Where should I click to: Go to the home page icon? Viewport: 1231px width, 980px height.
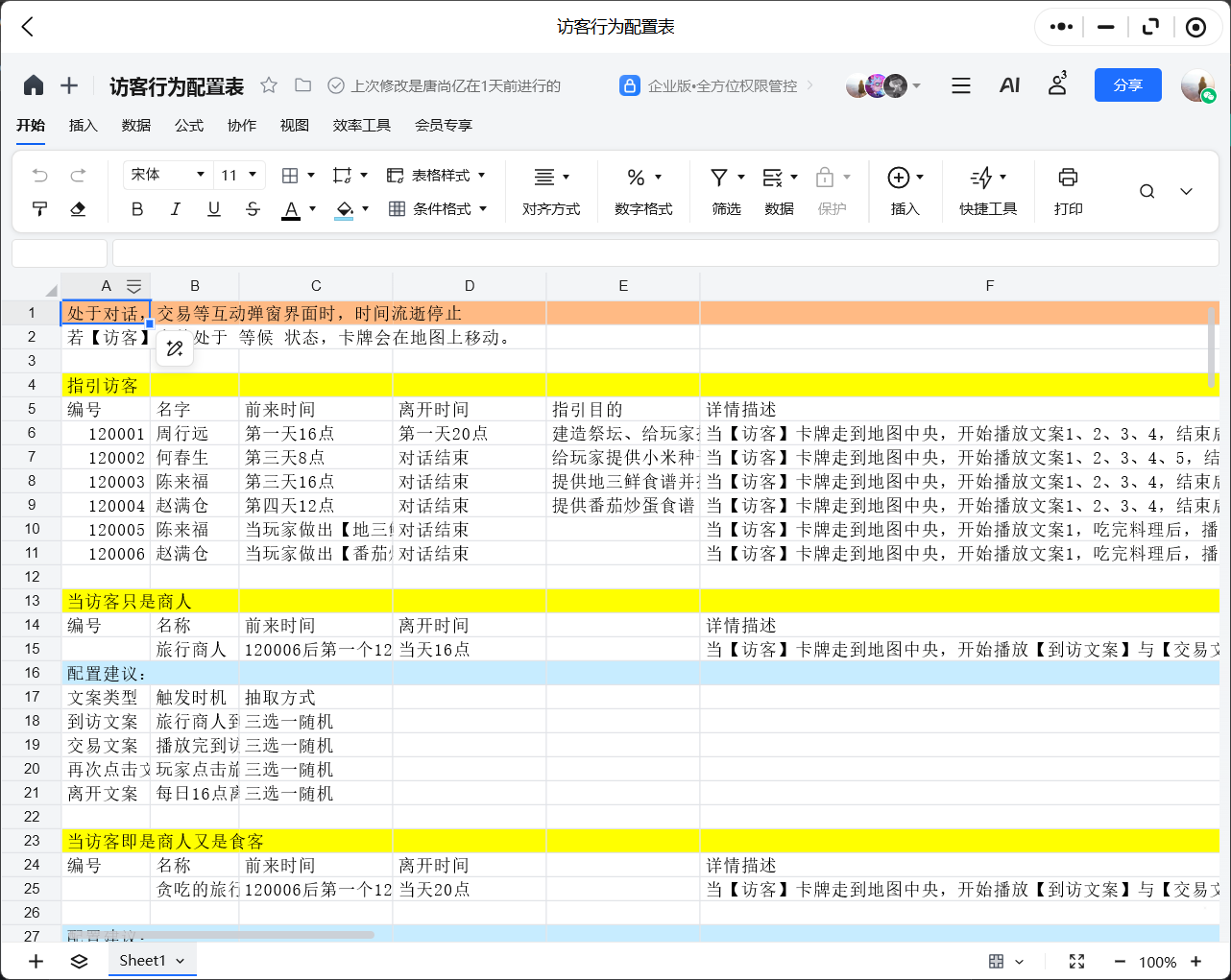point(34,85)
